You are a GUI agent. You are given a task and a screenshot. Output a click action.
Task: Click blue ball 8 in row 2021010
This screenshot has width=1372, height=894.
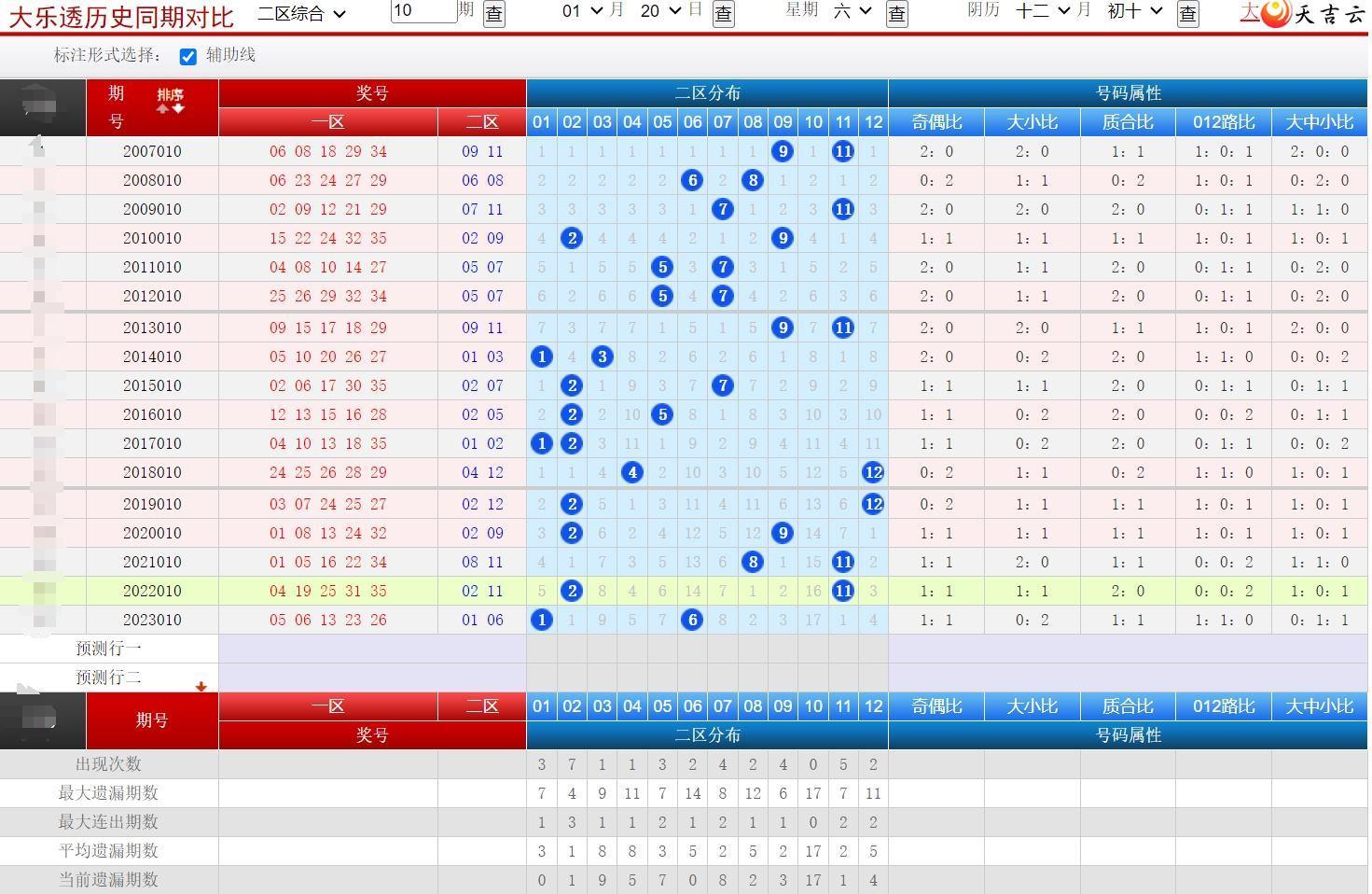tap(753, 562)
